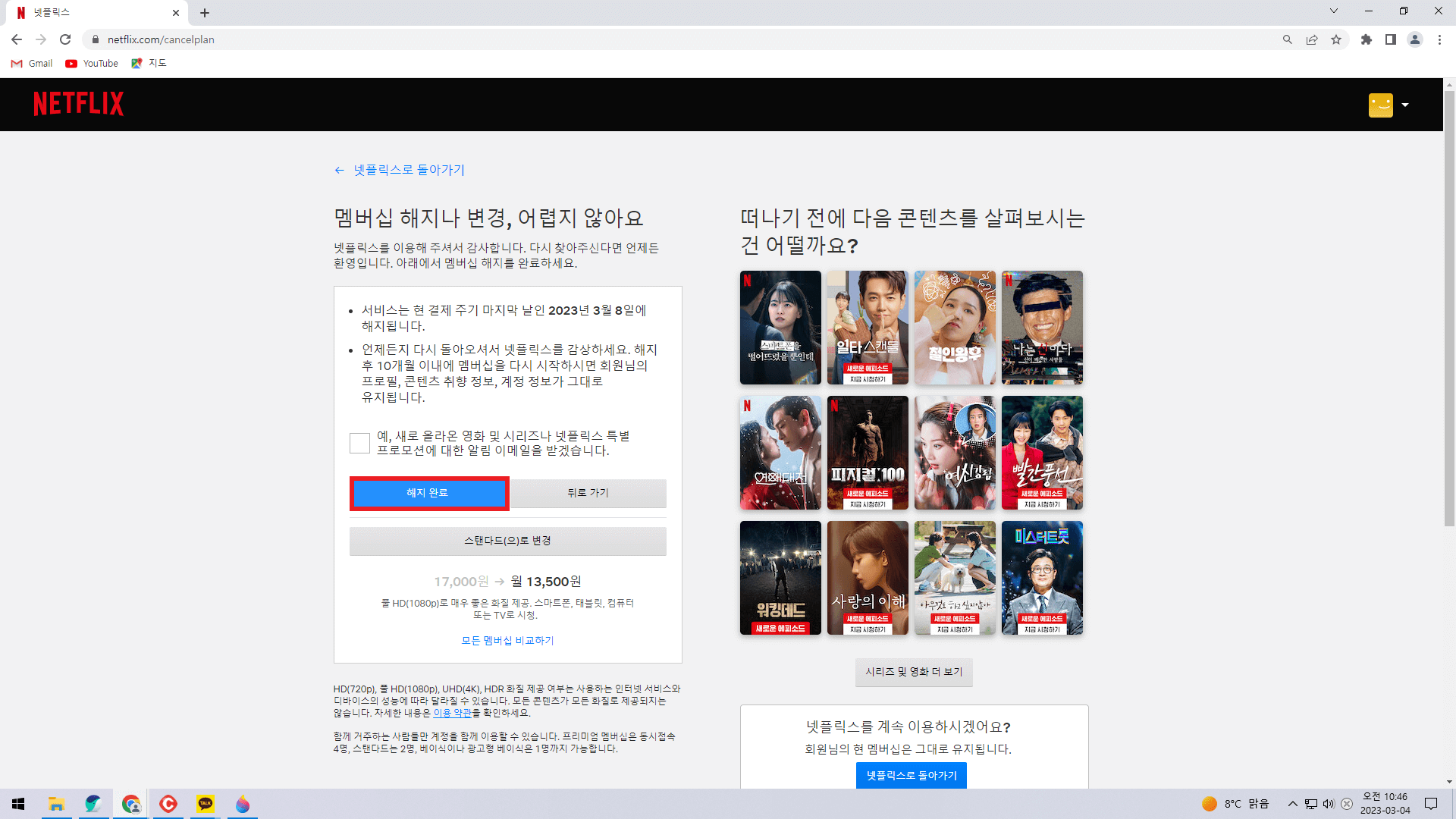
Task: Open the 일타 스캔들 poster
Action: [868, 328]
